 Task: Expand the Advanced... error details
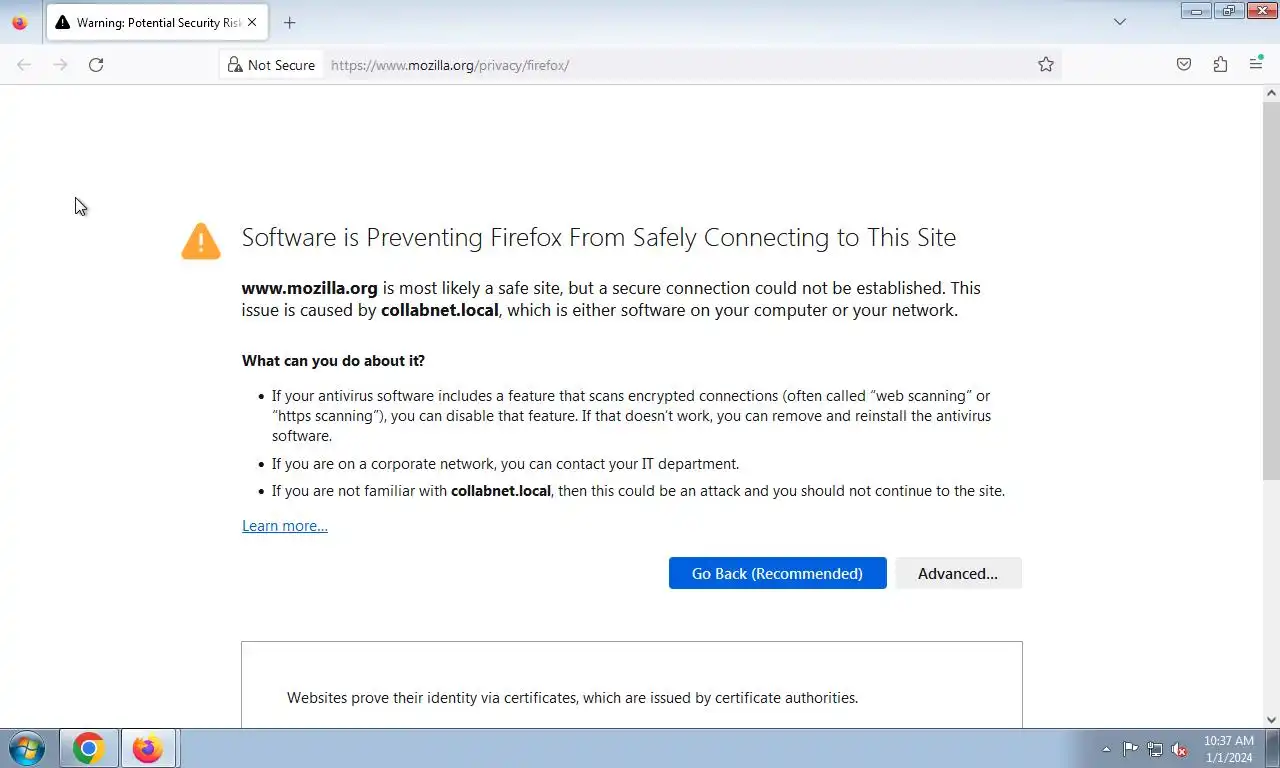(958, 573)
